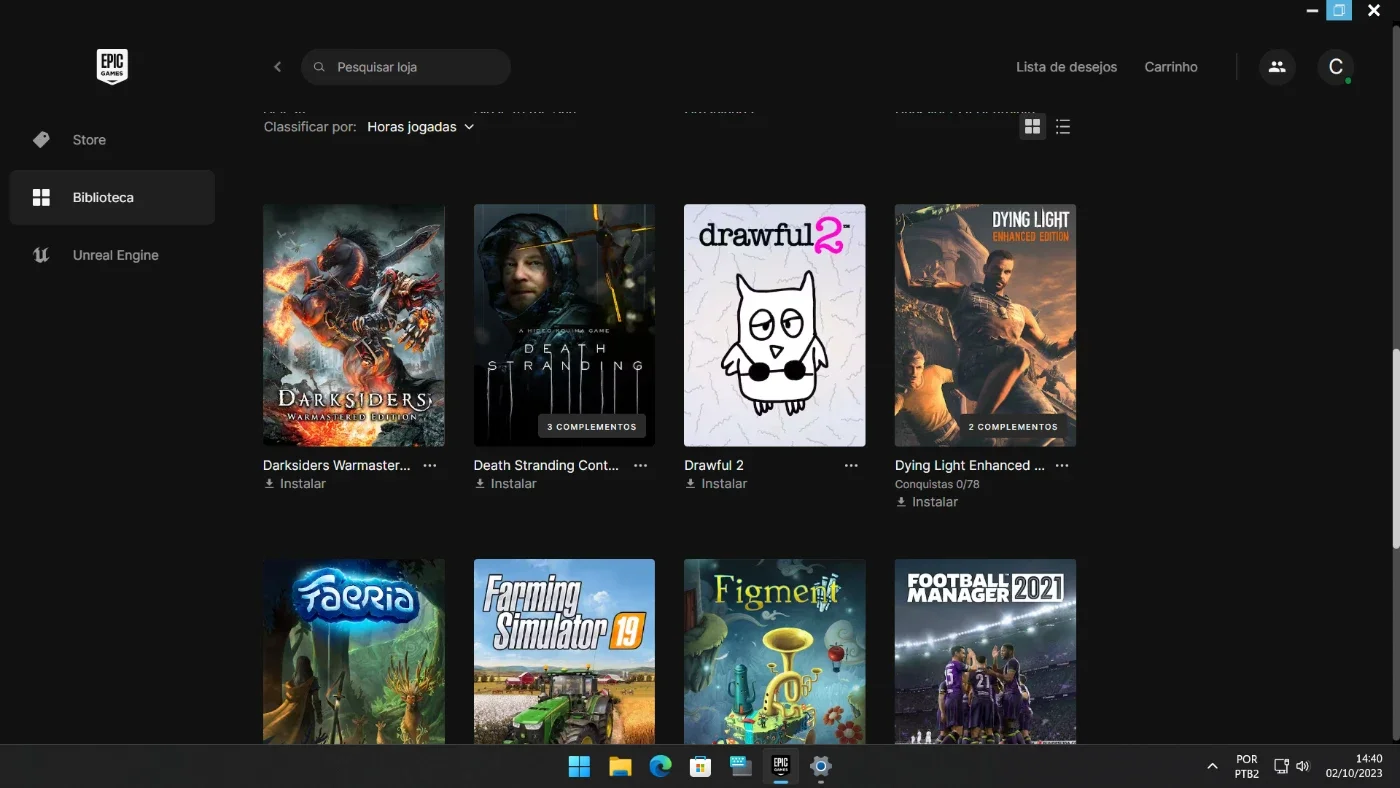Viewport: 1400px width, 788px height.
Task: Switch to grid view
Action: point(1032,127)
